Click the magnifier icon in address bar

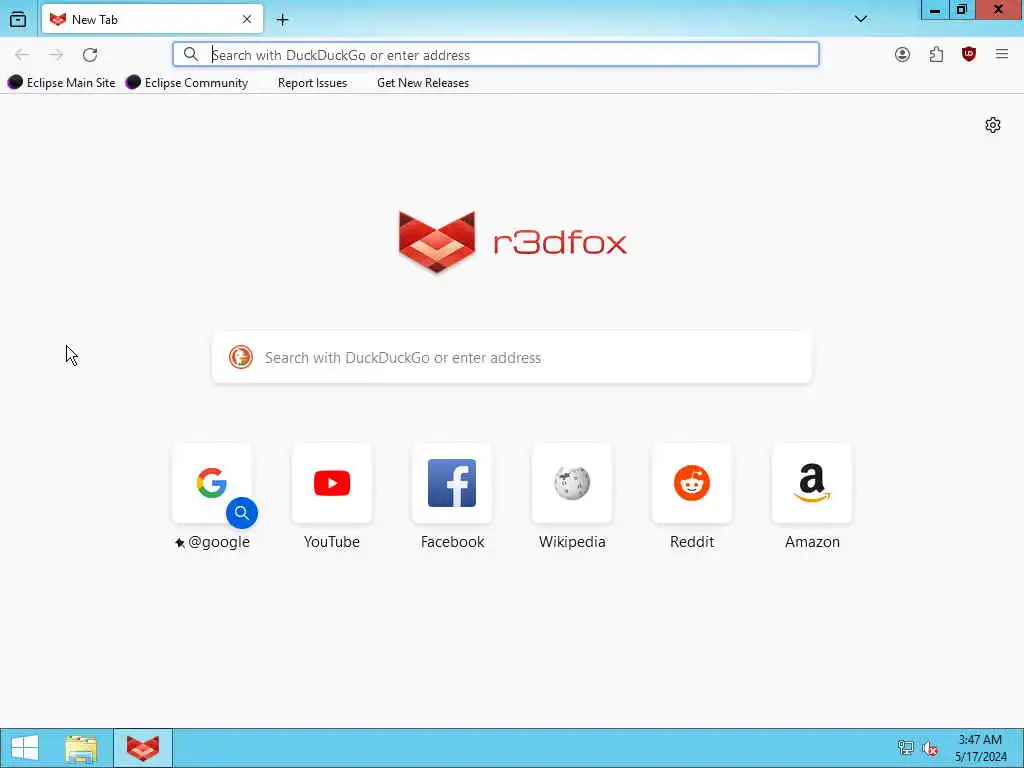coord(190,54)
